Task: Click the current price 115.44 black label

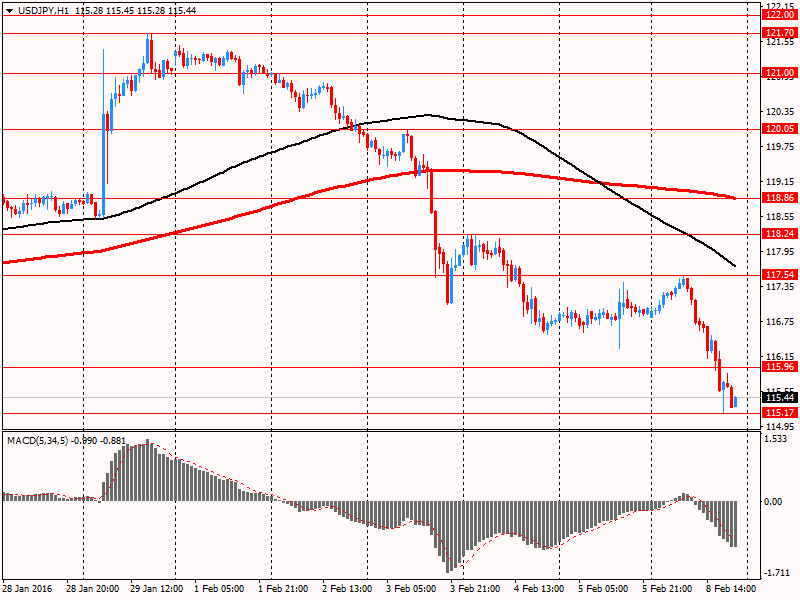Action: point(780,397)
